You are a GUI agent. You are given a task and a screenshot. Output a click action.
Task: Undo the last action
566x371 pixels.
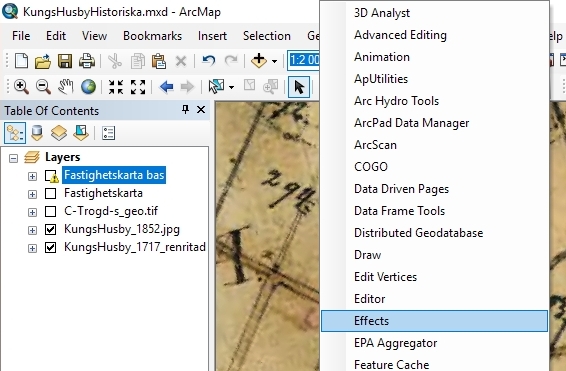[x=209, y=60]
